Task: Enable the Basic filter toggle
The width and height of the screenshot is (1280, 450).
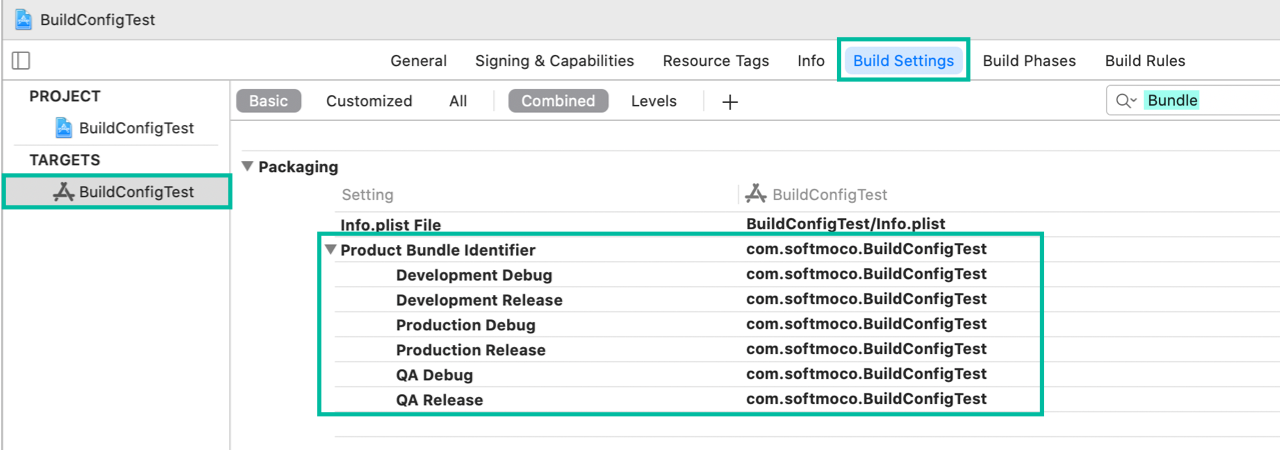Action: tap(268, 101)
